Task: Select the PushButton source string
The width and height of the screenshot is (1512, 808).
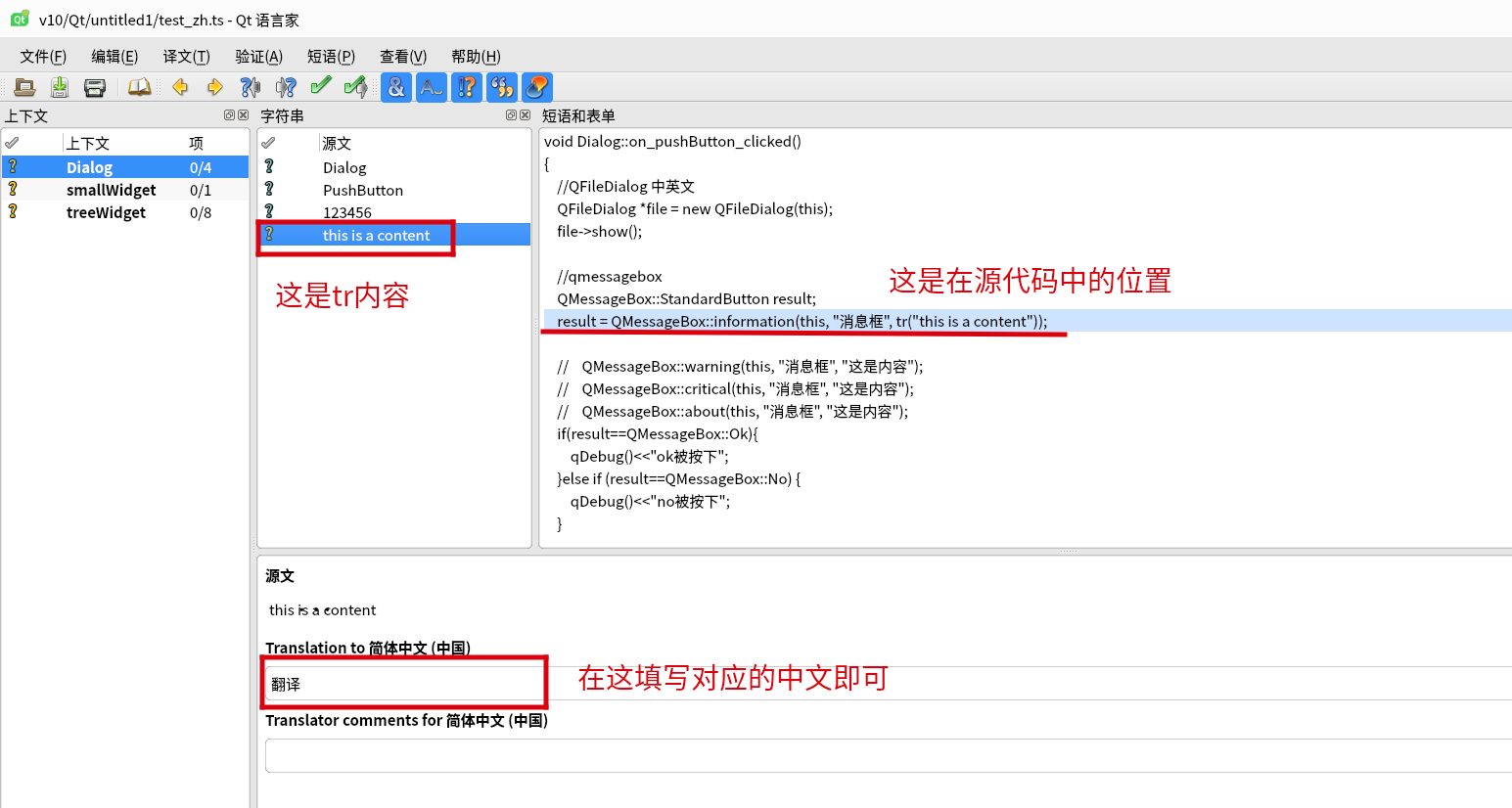Action: pos(361,190)
